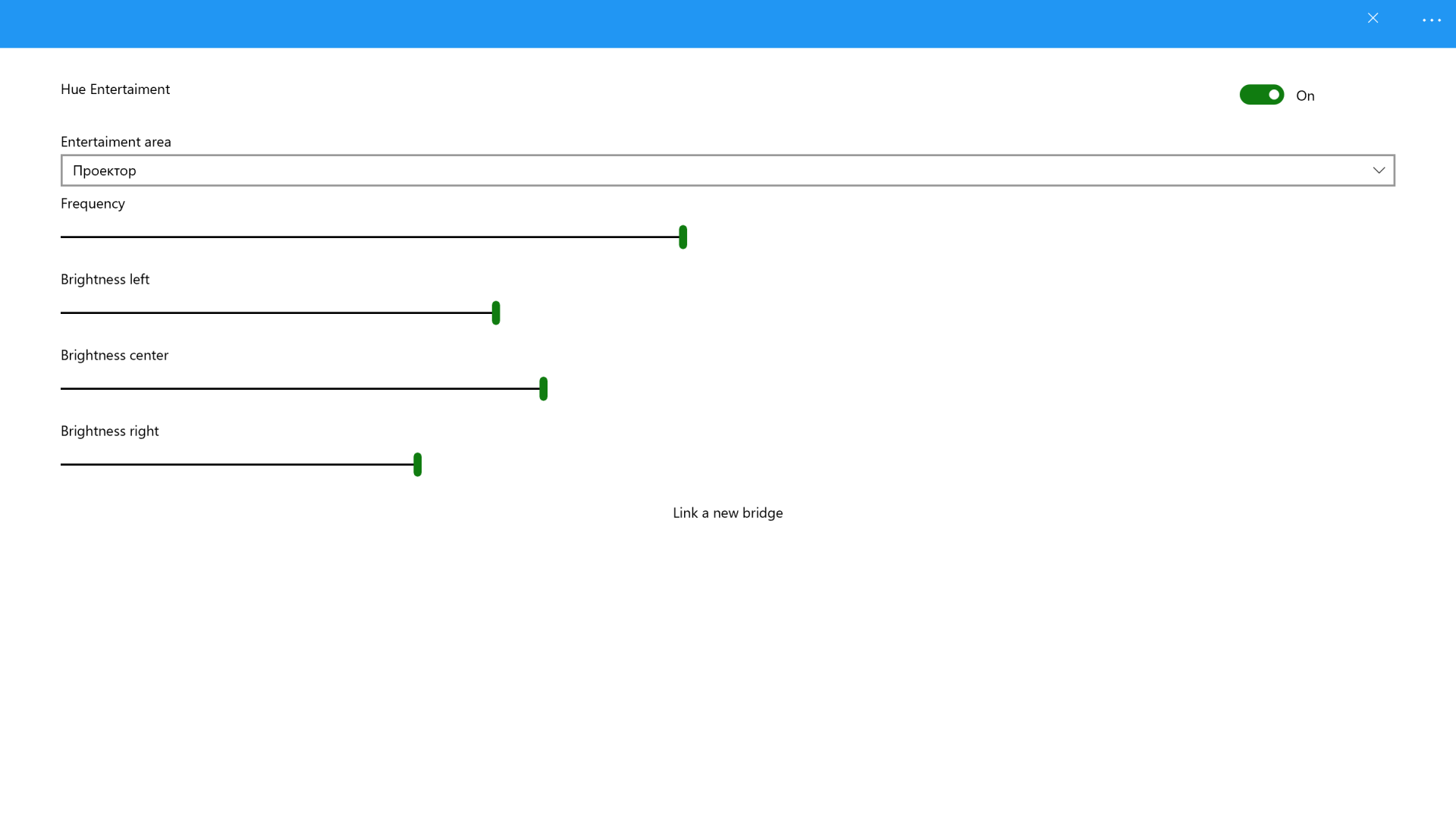Click the blue title bar area
The height and width of the screenshot is (819, 1456).
pyautogui.click(x=682, y=24)
